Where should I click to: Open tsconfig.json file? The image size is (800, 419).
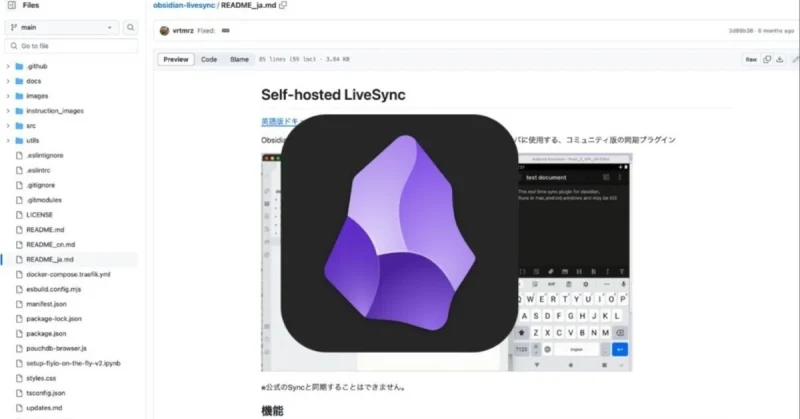tap(46, 393)
